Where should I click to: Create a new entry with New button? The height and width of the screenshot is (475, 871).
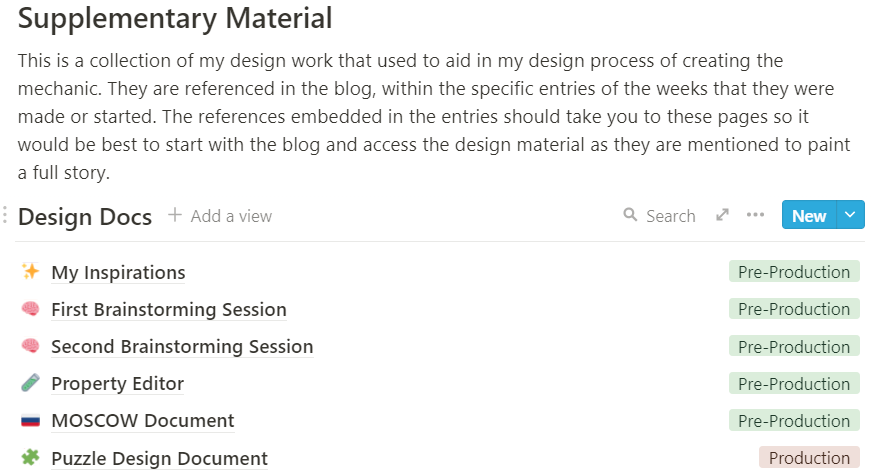pos(808,215)
